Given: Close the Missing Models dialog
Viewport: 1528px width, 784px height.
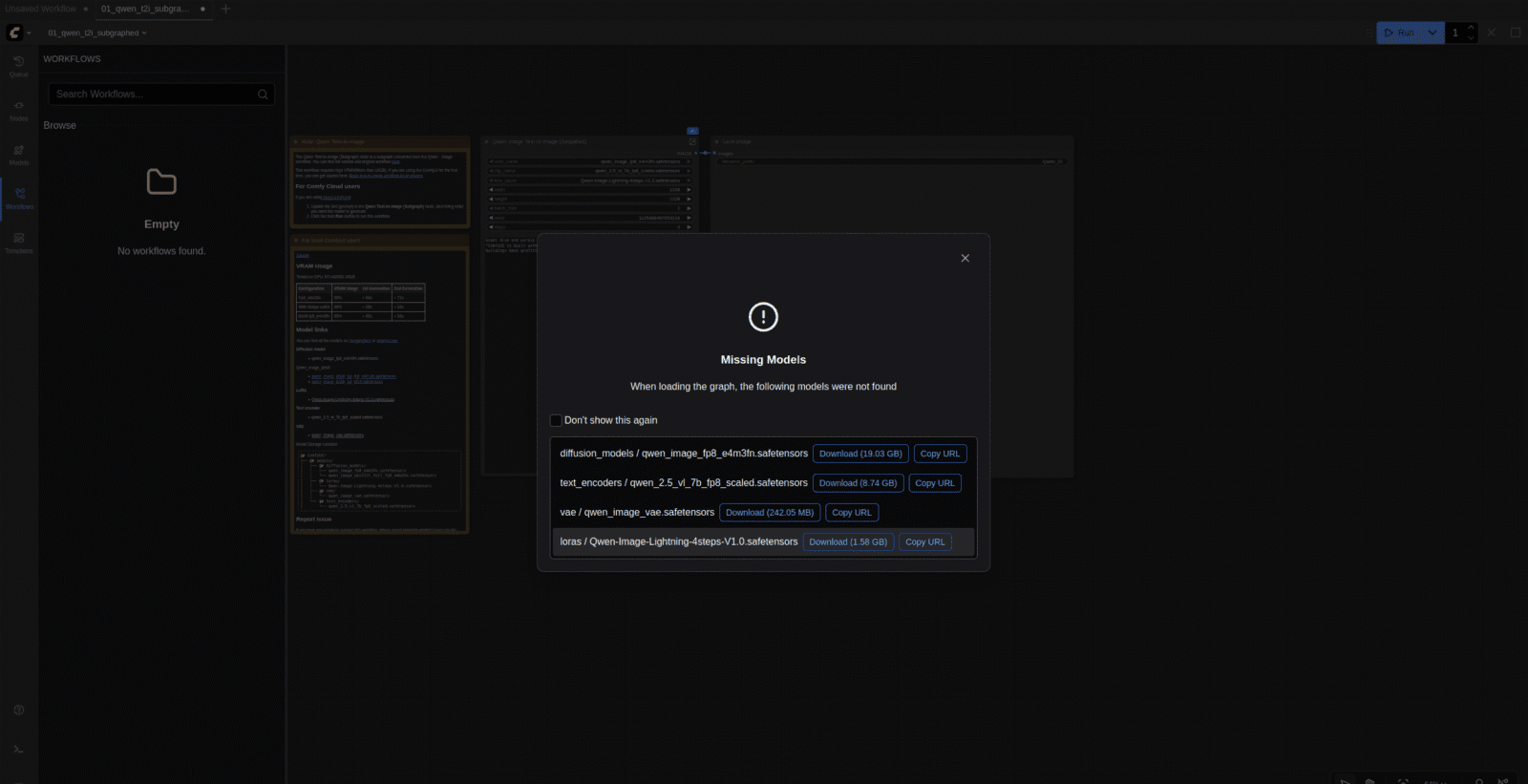Looking at the screenshot, I should (965, 258).
